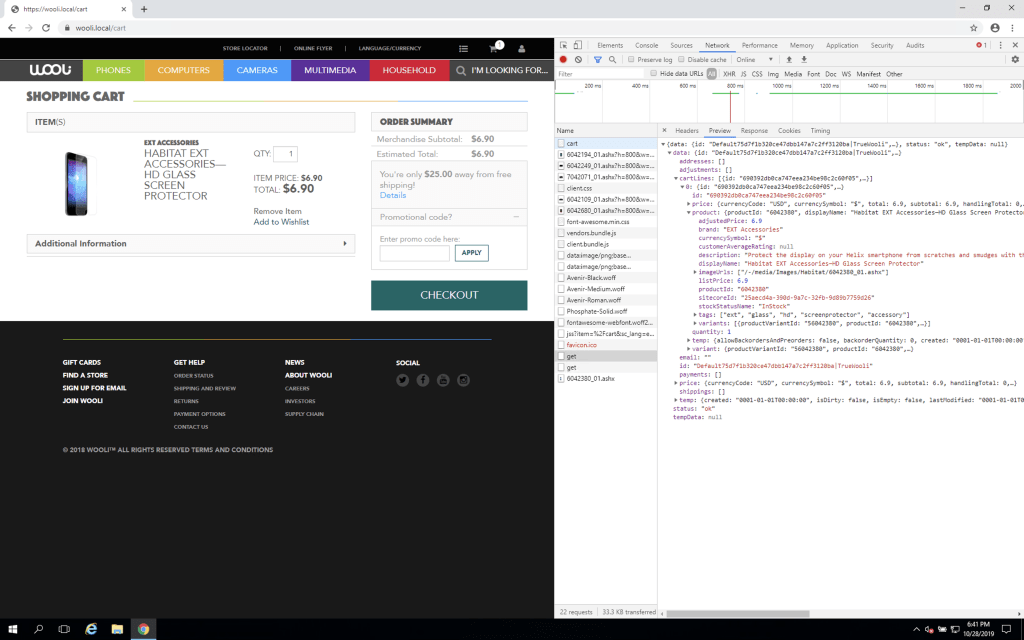
Task: Open DevTools settings gear
Action: point(1014,60)
